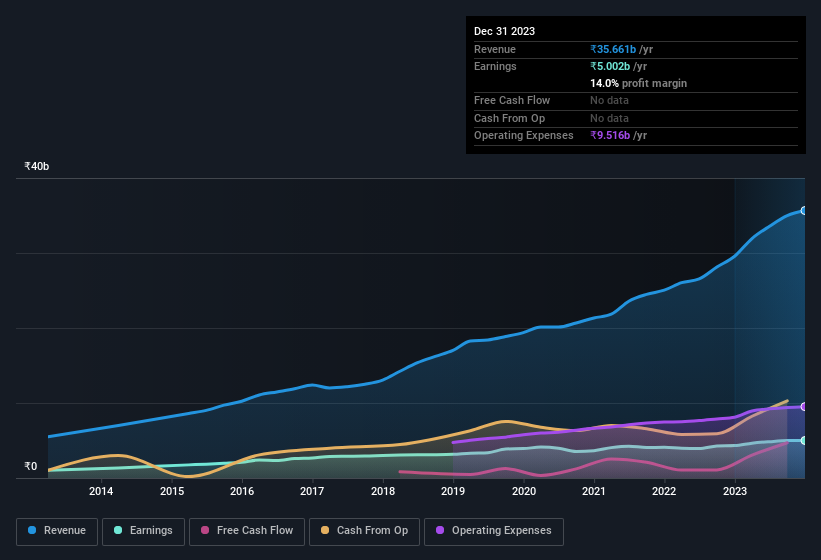Click the ₹0 y-axis label
Image resolution: width=821 pixels, height=560 pixels.
click(30, 466)
